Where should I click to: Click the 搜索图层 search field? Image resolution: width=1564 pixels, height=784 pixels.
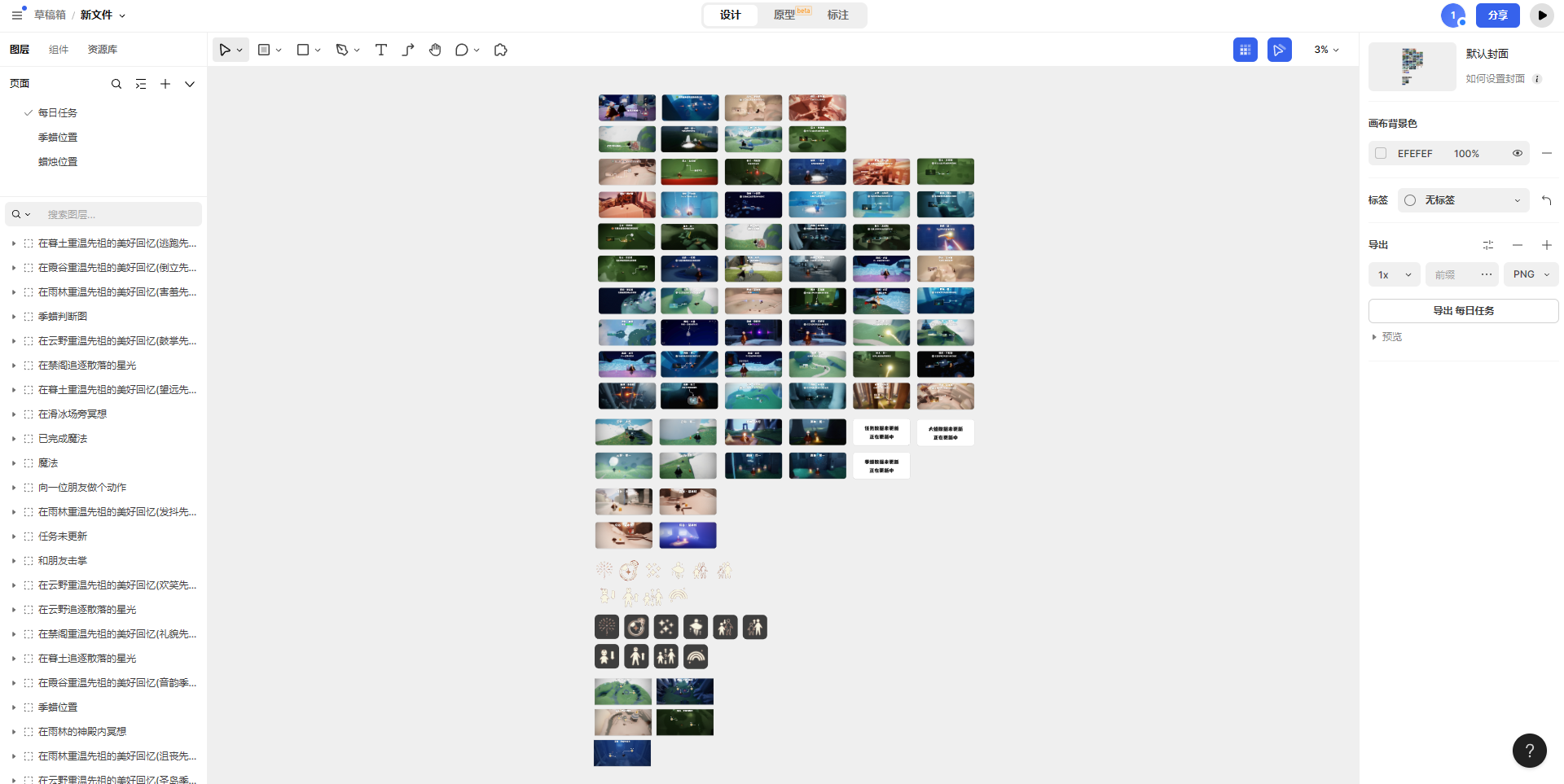120,214
